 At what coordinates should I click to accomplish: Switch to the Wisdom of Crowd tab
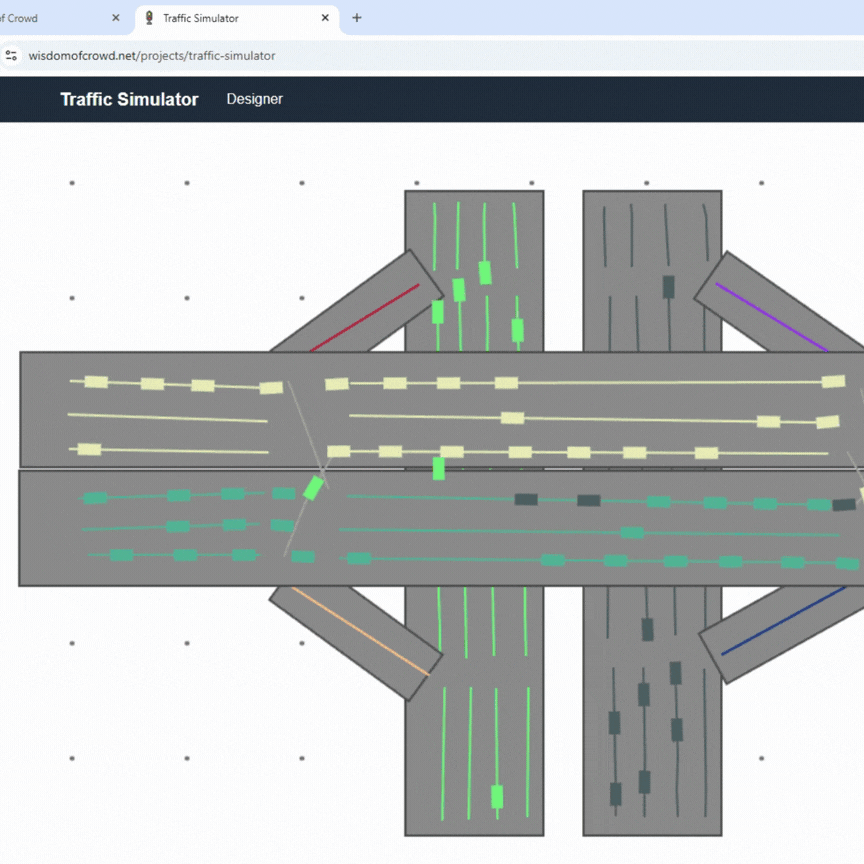pos(55,17)
